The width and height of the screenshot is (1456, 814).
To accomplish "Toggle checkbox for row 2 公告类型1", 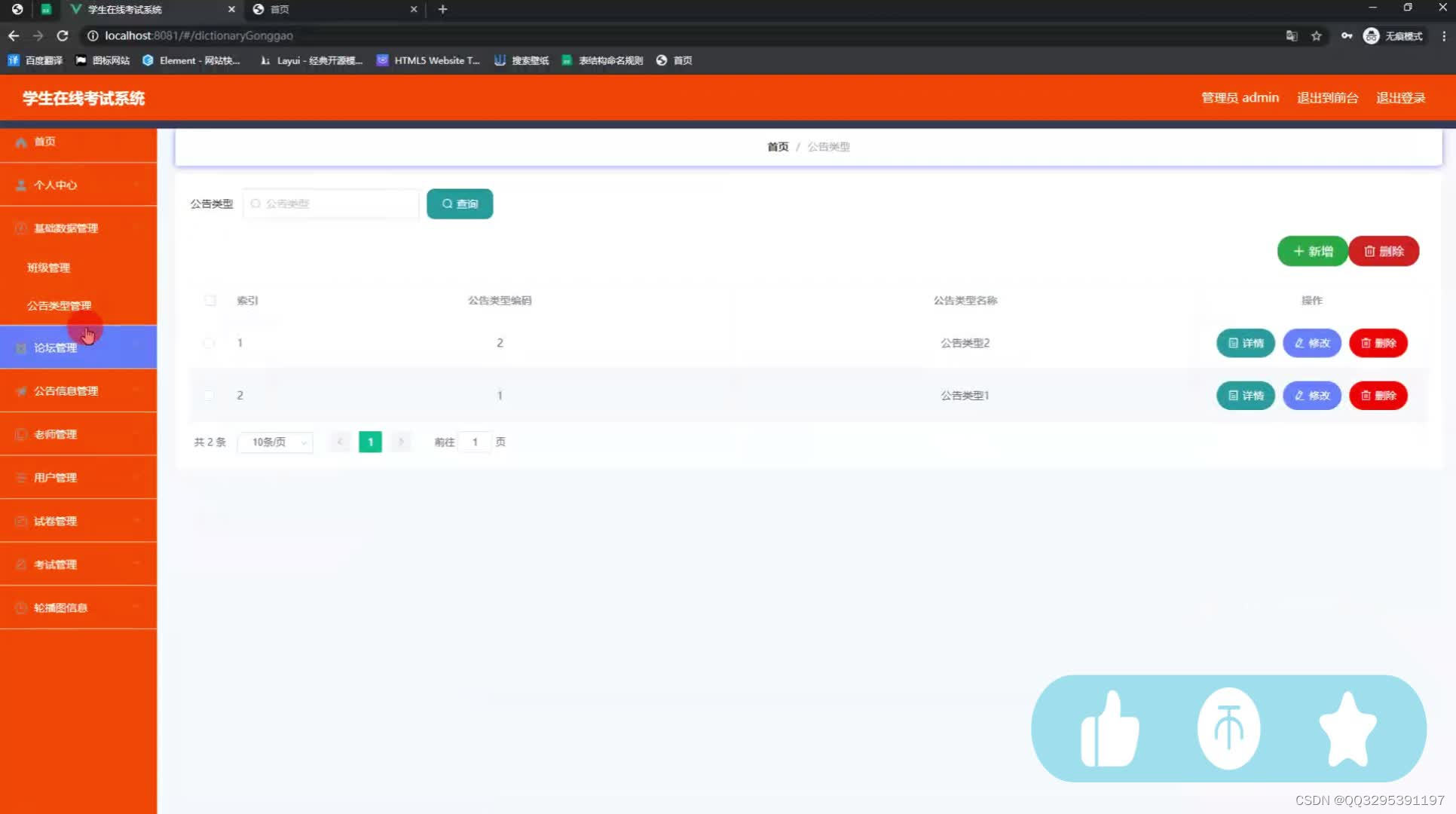I will coord(209,394).
